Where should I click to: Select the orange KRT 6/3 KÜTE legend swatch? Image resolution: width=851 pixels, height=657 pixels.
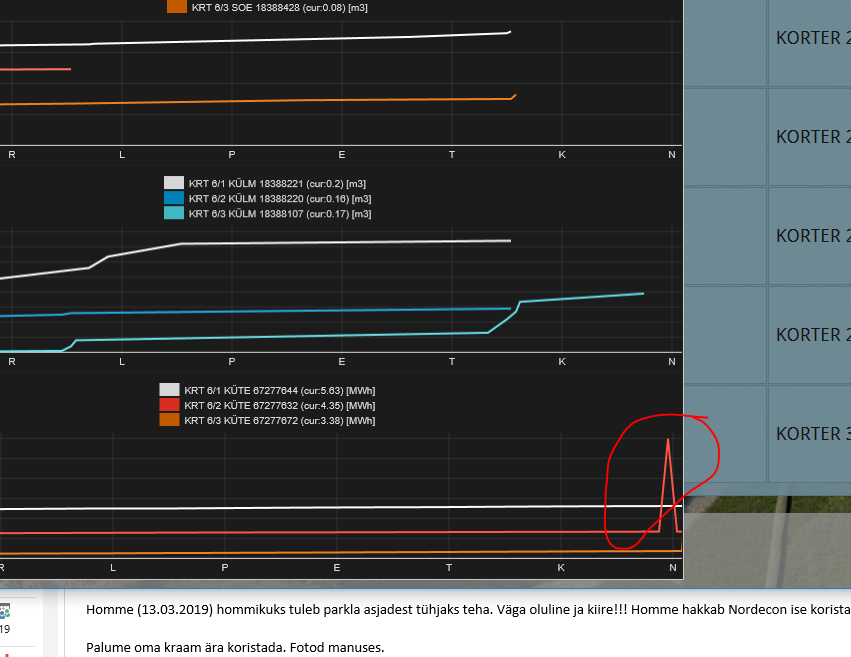pos(170,420)
